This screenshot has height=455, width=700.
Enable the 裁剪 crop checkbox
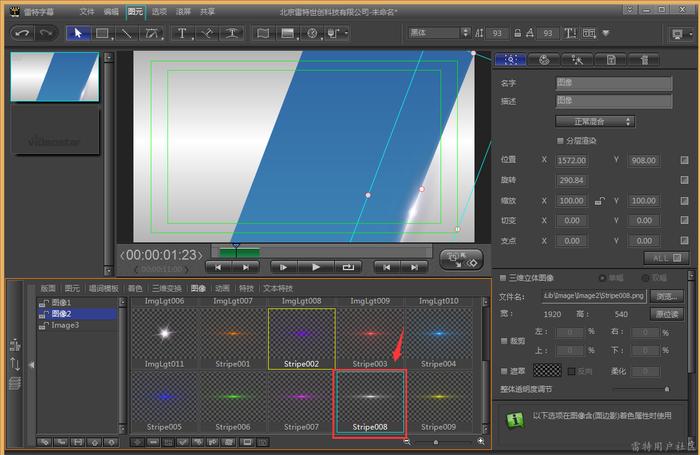coord(504,341)
